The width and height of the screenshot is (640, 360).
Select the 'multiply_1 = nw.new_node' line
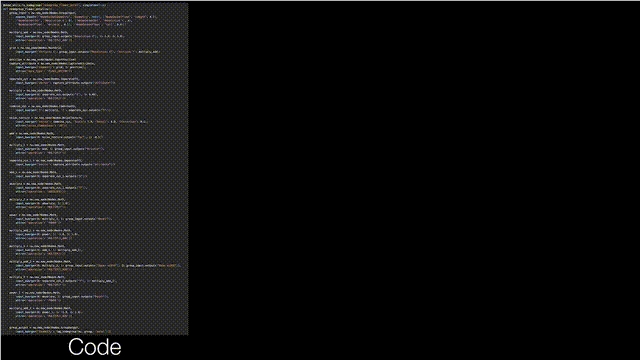(x=37, y=145)
